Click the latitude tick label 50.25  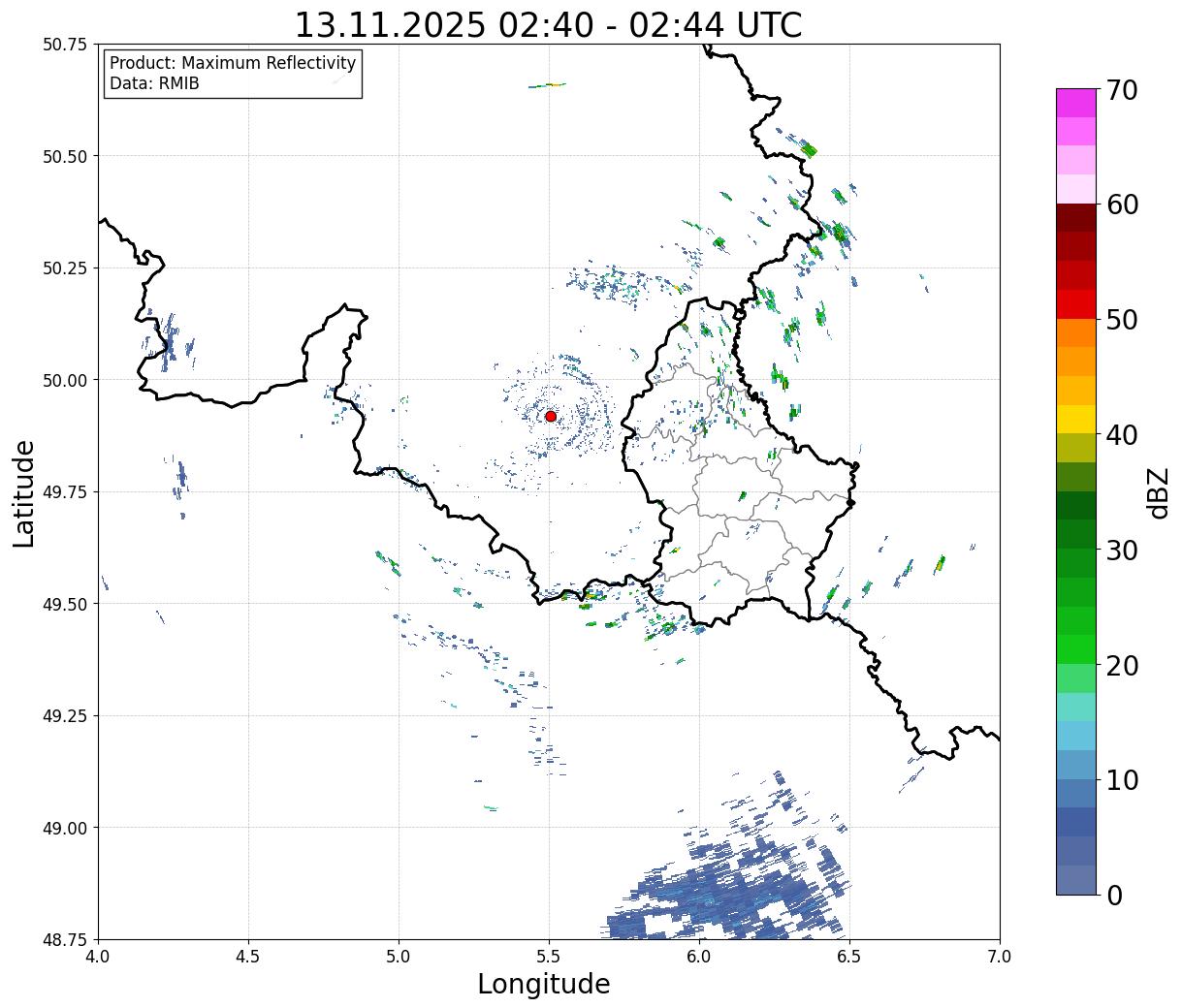(64, 268)
